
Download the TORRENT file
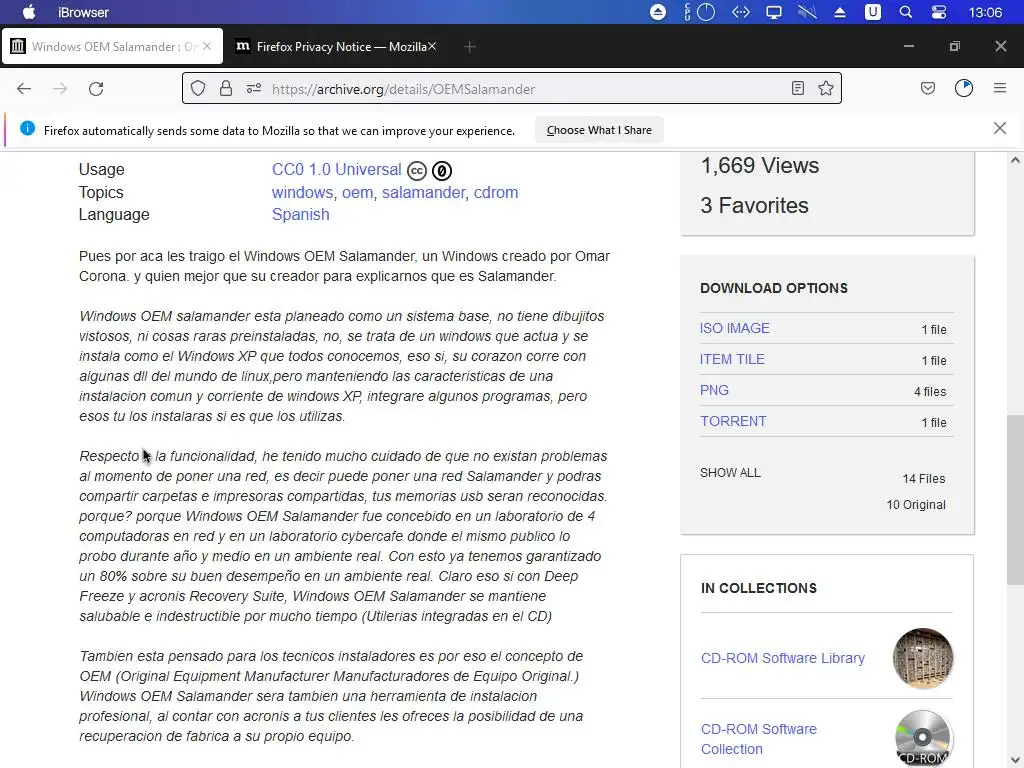click(x=733, y=421)
